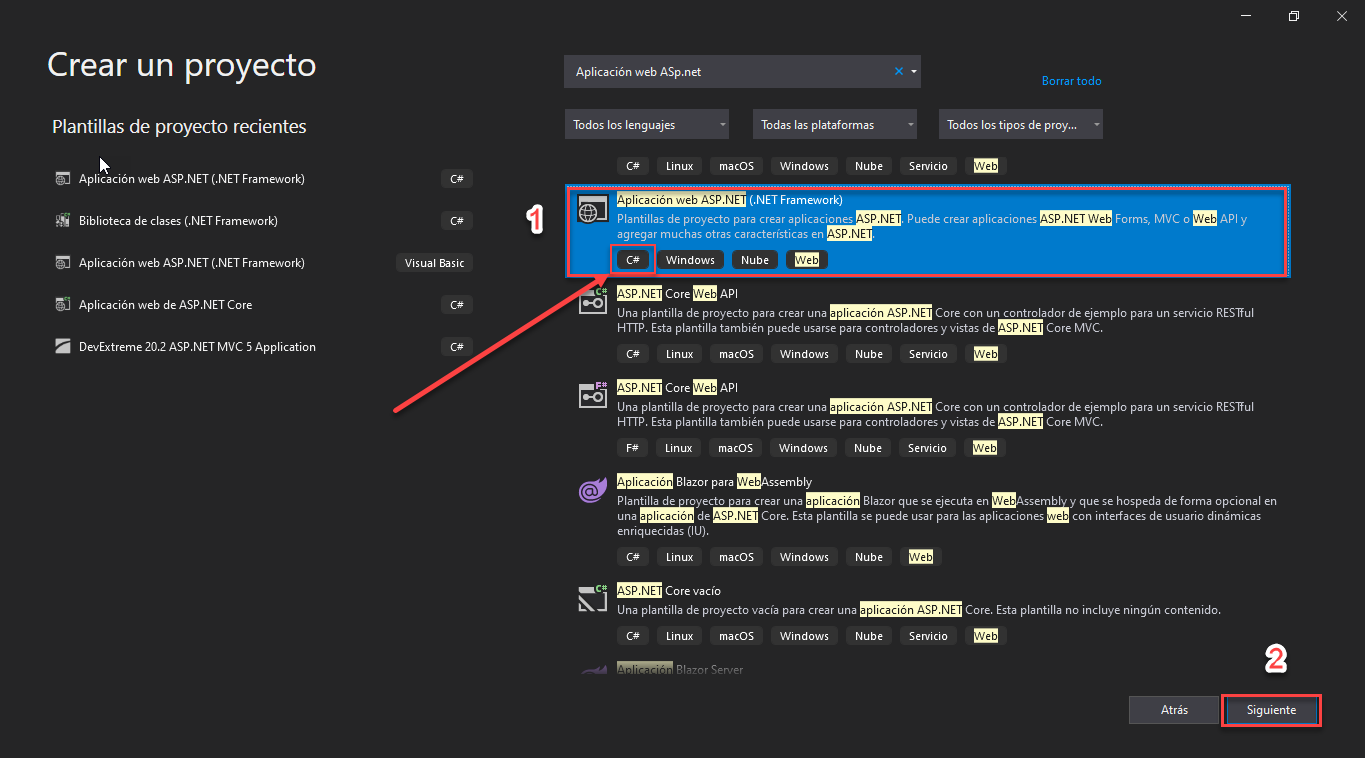Click 'macOS' tag in Blazor WebAssembly row

tap(736, 557)
